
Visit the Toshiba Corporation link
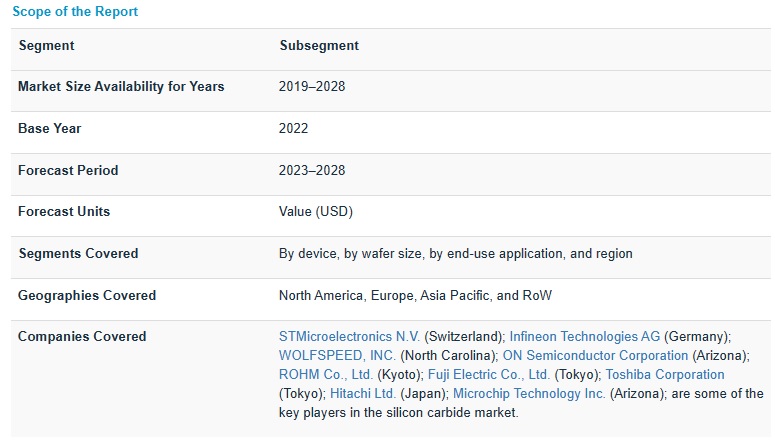tap(665, 375)
